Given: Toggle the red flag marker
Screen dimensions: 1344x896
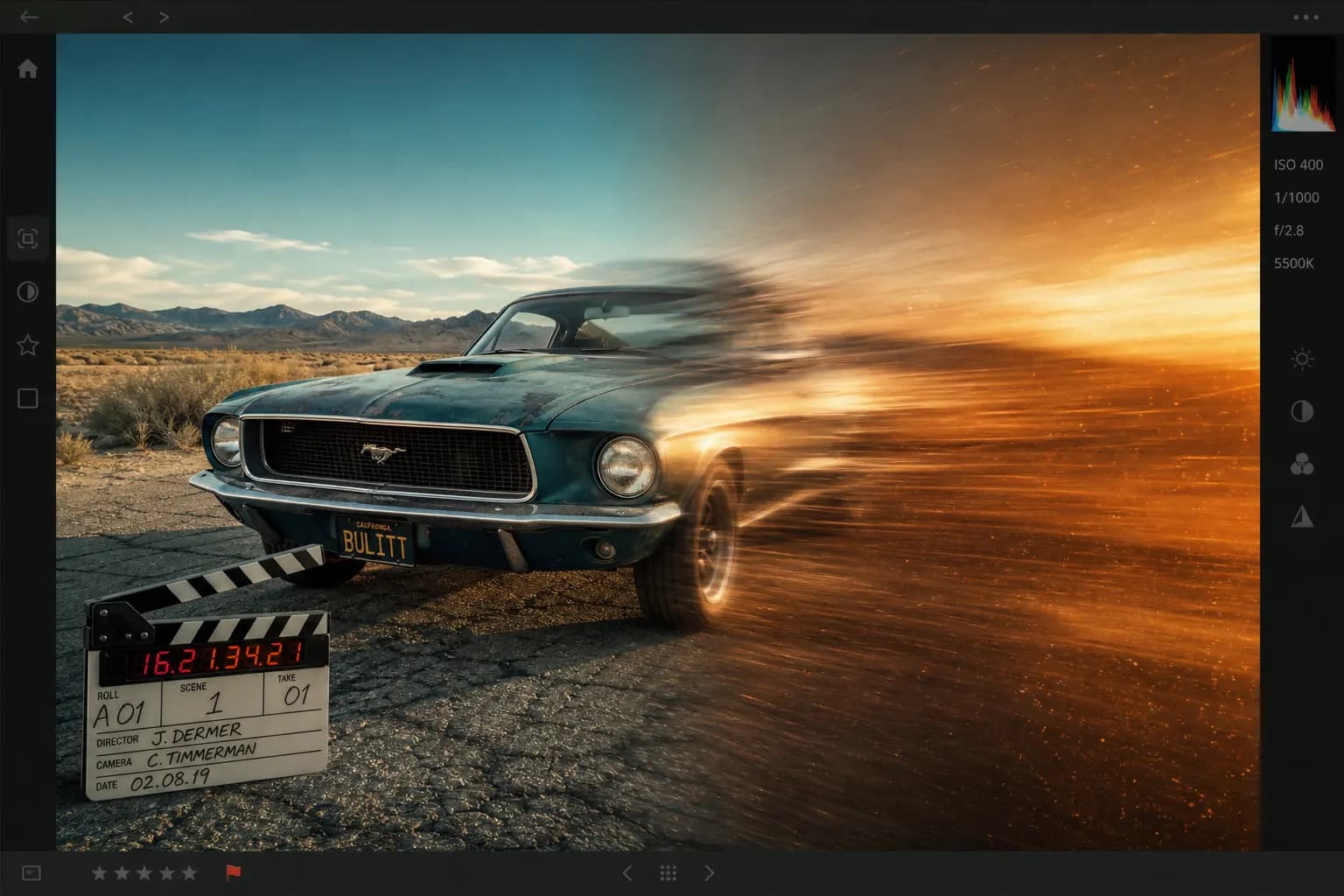Looking at the screenshot, I should pyautogui.click(x=233, y=872).
